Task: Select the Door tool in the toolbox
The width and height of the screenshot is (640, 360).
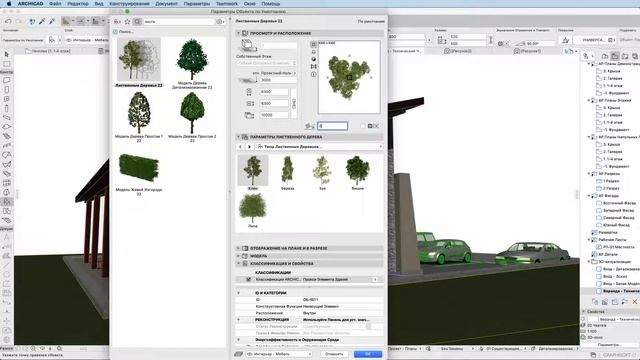Action: click(7, 89)
